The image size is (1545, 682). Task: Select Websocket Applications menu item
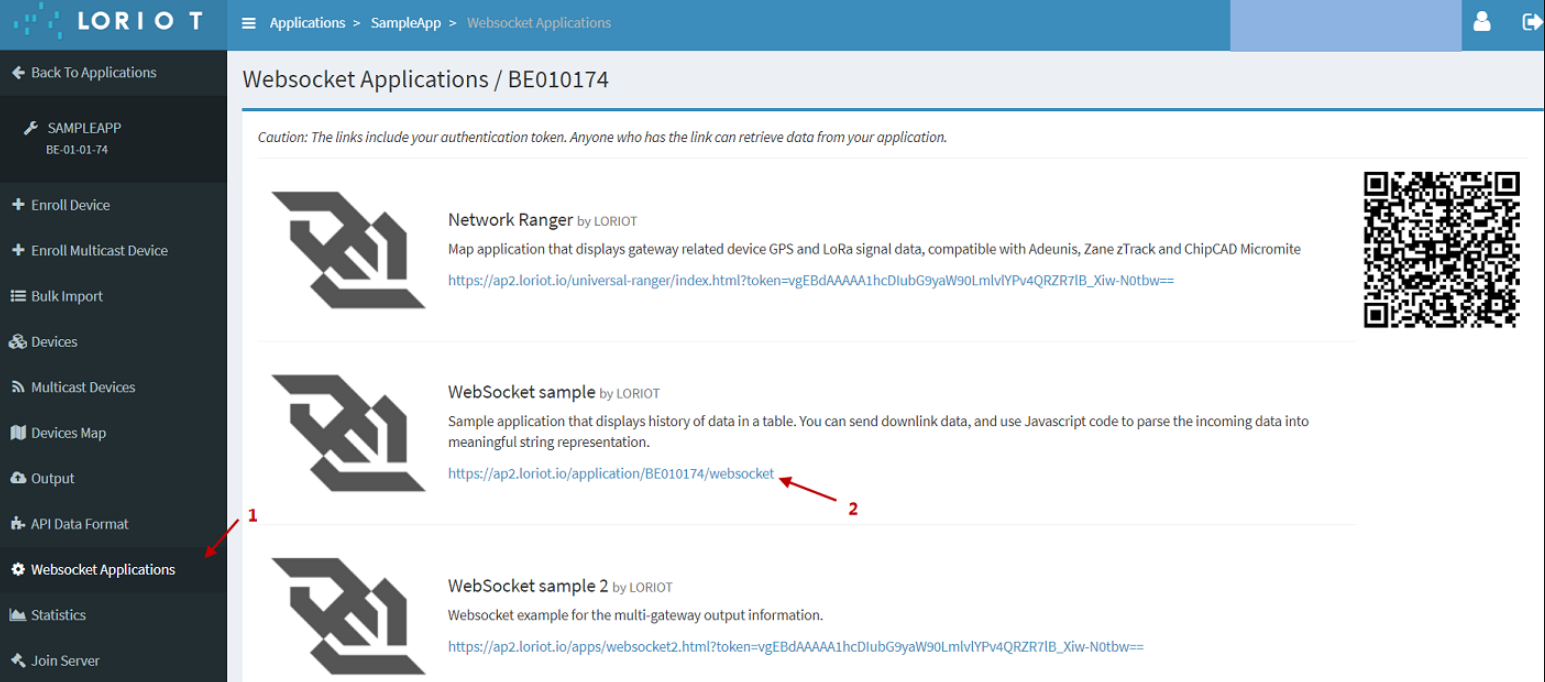coord(113,569)
